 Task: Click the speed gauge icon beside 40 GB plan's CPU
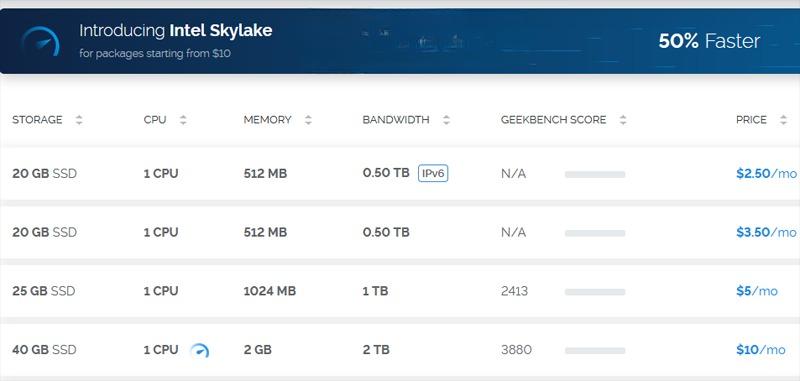pos(199,350)
